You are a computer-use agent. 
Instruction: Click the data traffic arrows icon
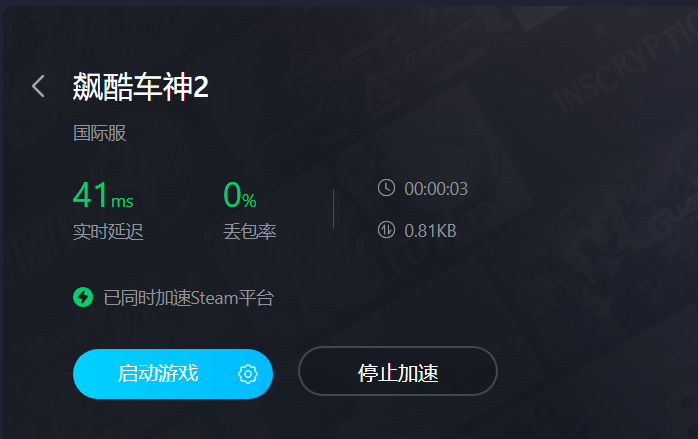click(x=386, y=230)
